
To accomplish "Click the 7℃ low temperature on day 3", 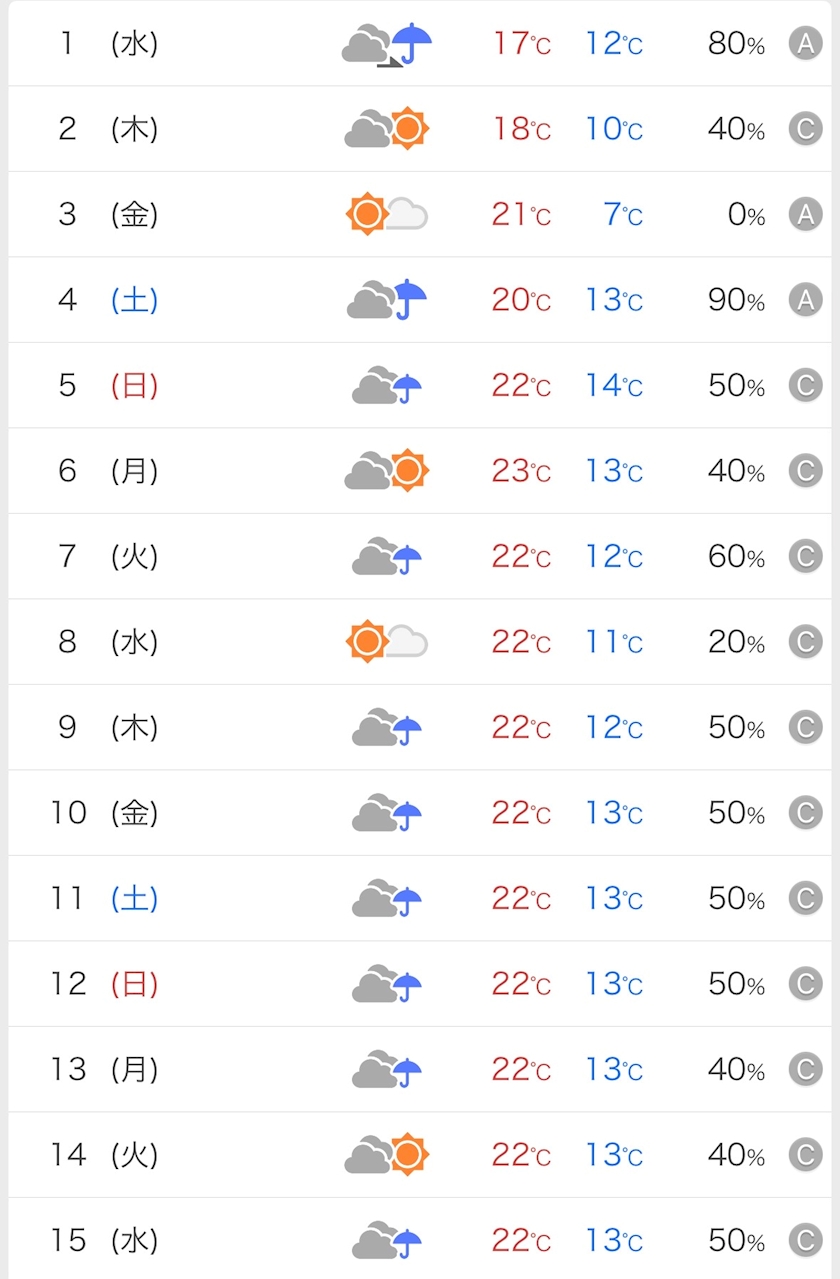I will 622,215.
